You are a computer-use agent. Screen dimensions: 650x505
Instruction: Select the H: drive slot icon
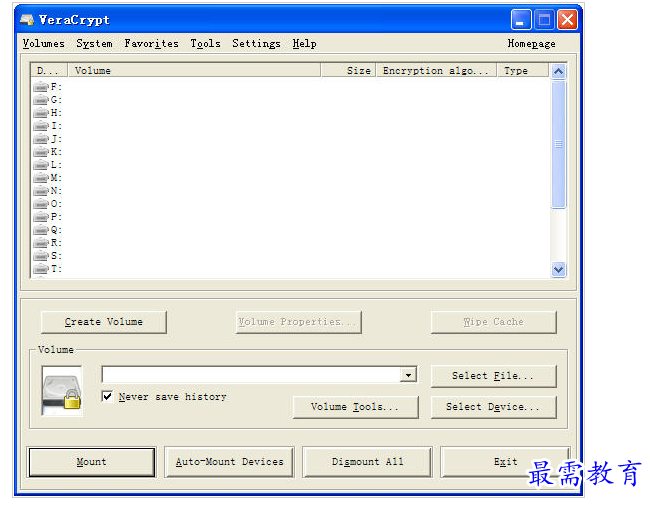tap(41, 113)
